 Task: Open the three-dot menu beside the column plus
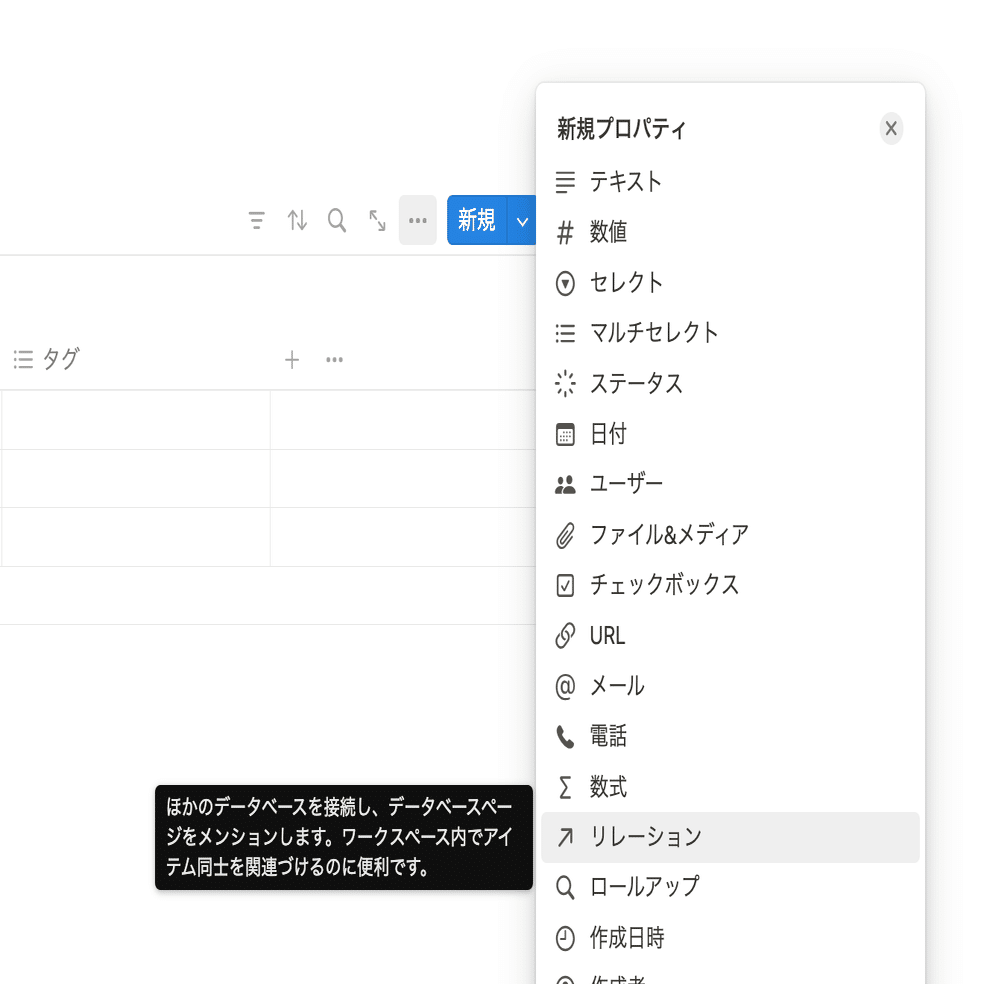[334, 360]
